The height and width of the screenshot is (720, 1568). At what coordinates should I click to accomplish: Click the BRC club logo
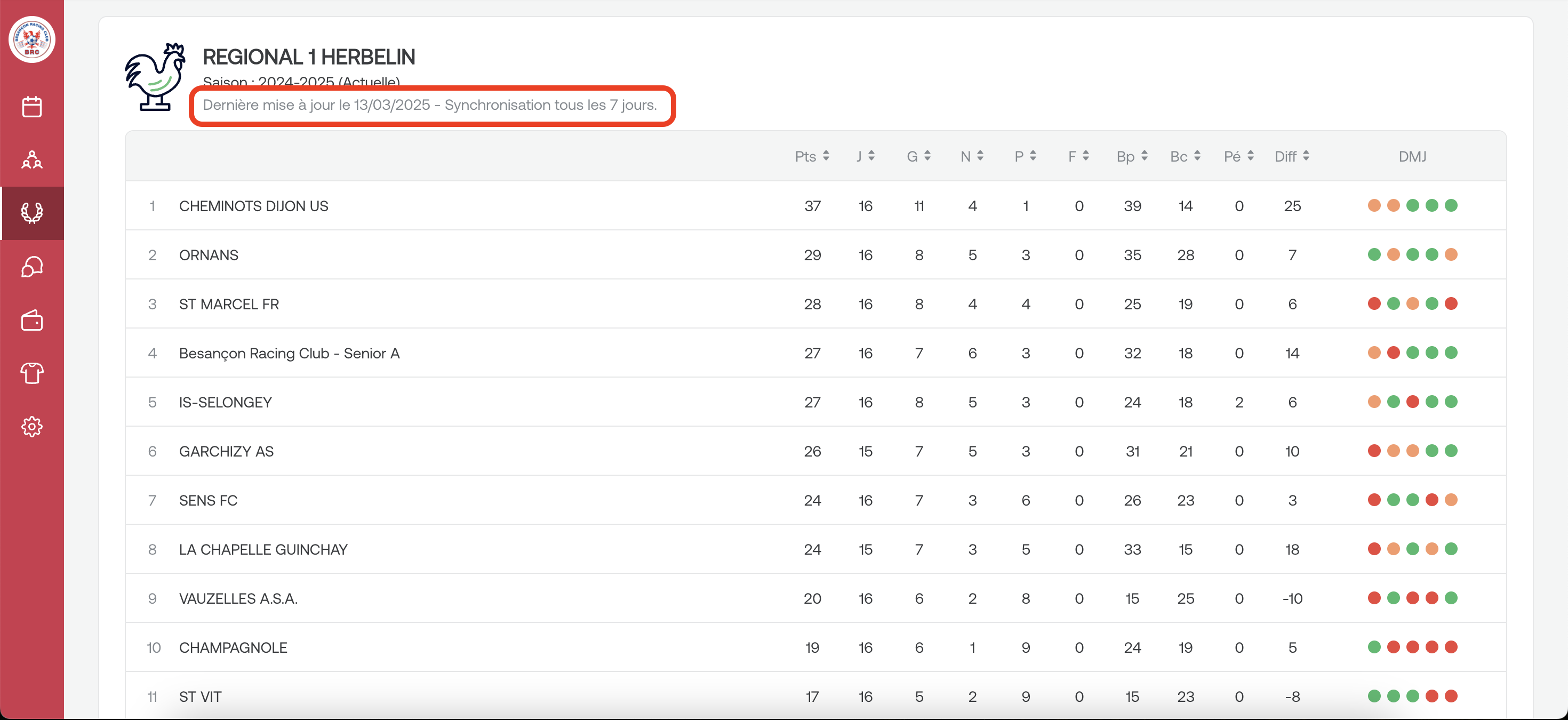tap(31, 39)
